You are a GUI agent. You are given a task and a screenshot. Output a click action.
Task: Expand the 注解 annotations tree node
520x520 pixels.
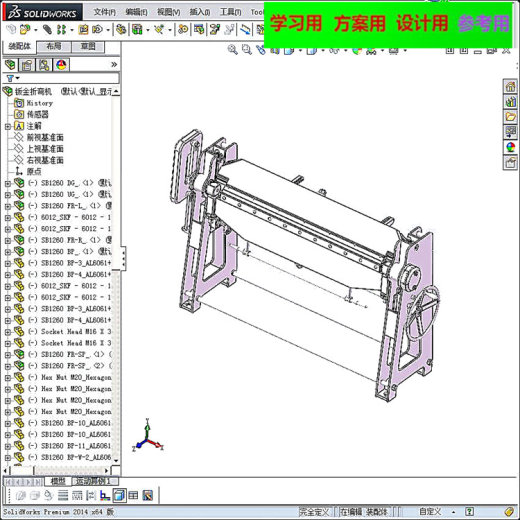pyautogui.click(x=7, y=126)
